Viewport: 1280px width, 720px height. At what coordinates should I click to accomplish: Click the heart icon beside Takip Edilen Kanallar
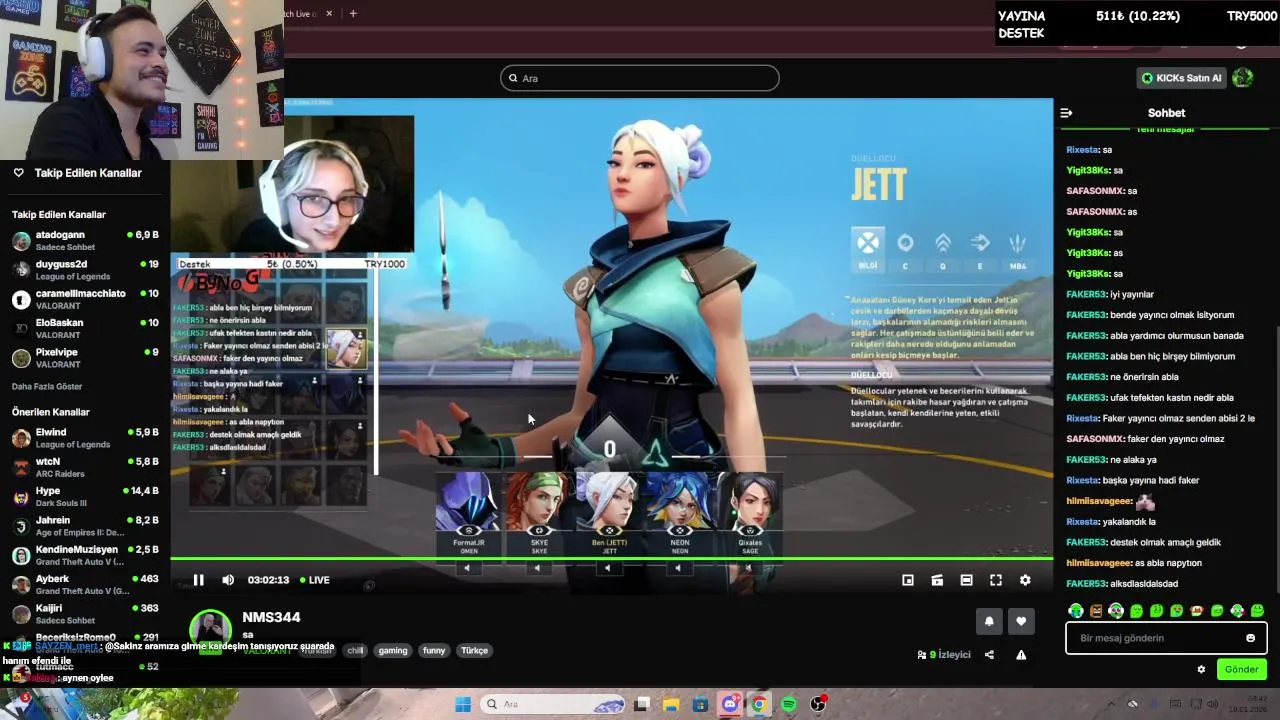(18, 173)
